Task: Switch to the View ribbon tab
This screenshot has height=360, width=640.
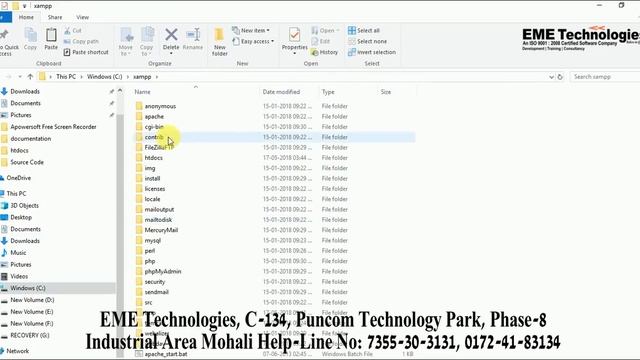Action: pyautogui.click(x=82, y=17)
